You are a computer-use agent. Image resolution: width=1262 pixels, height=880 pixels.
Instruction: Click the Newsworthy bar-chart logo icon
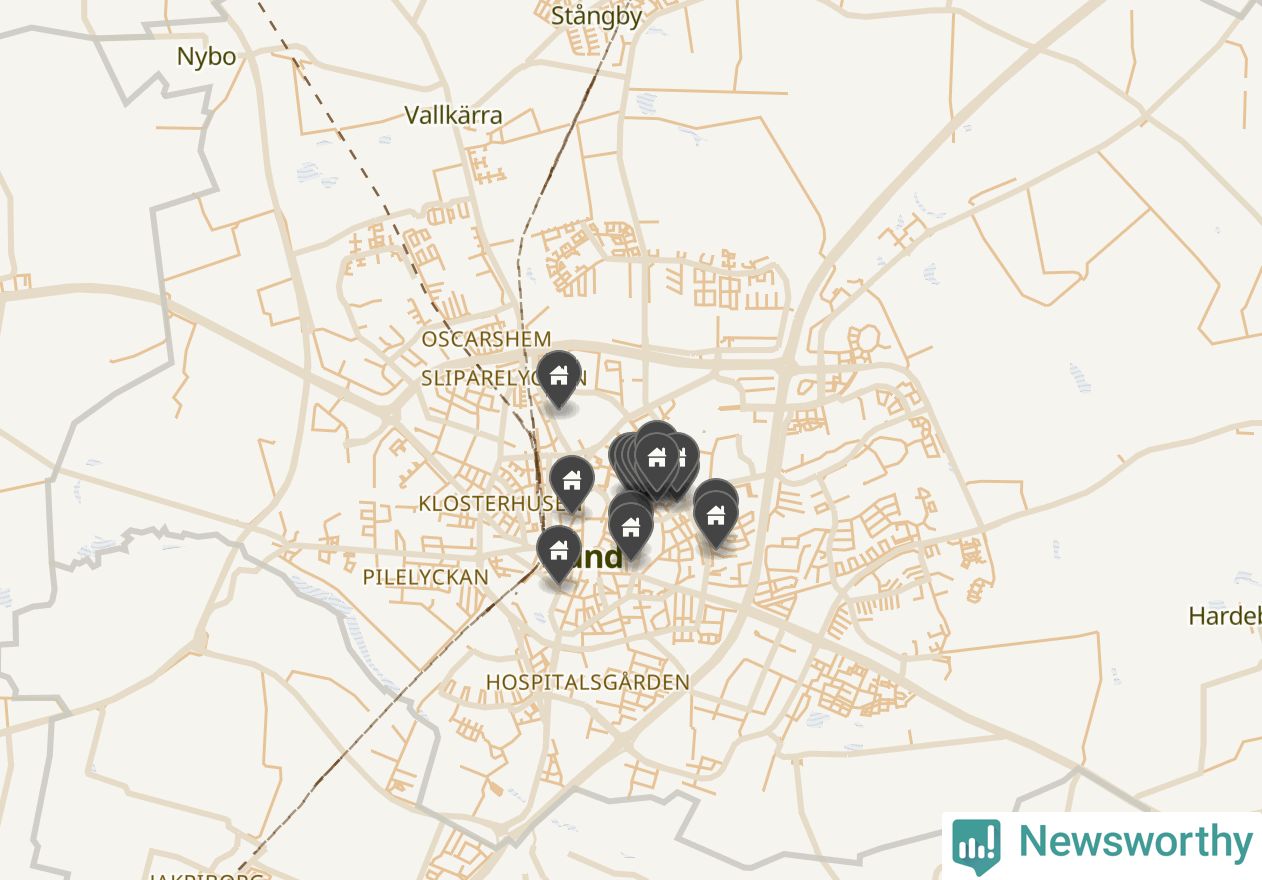976,846
